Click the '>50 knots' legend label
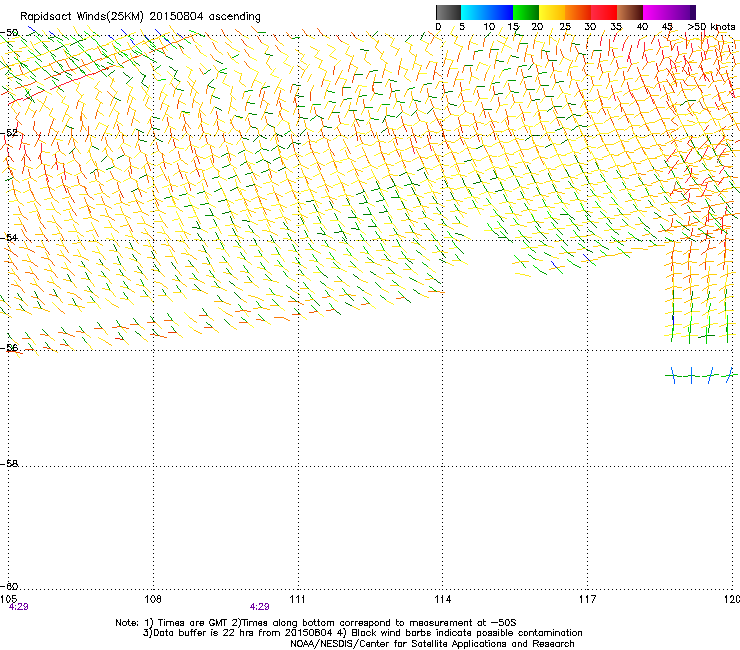The height and width of the screenshot is (650, 740). [x=711, y=27]
